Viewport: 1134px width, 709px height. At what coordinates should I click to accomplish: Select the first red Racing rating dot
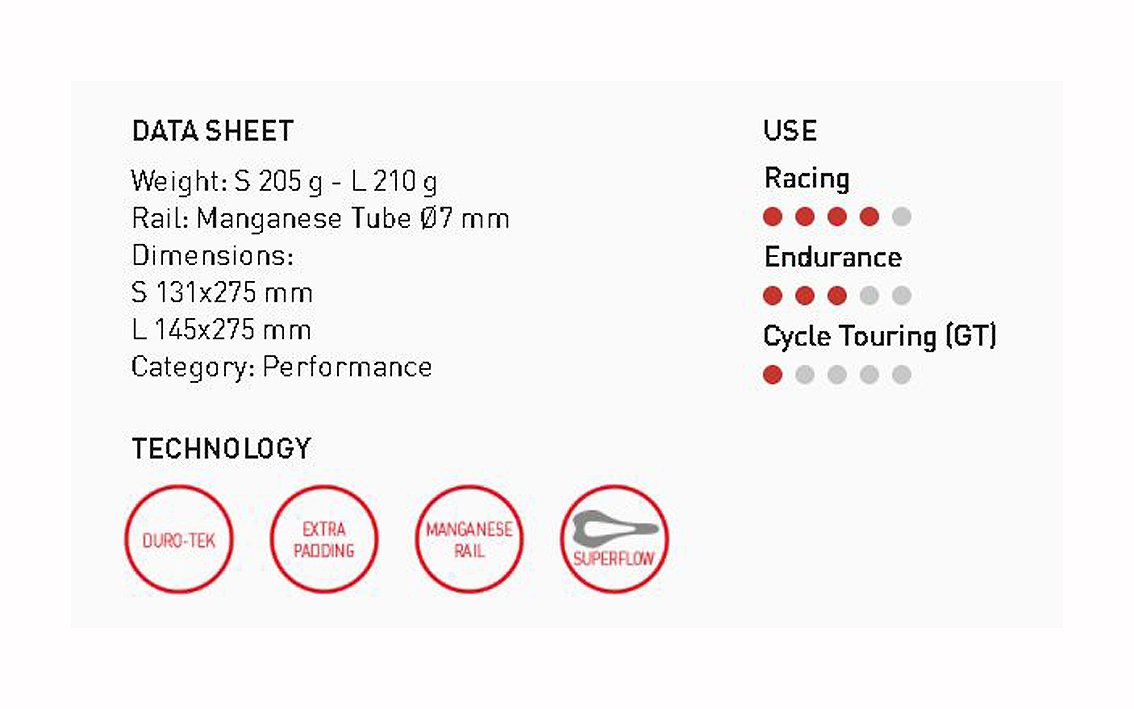(x=772, y=216)
